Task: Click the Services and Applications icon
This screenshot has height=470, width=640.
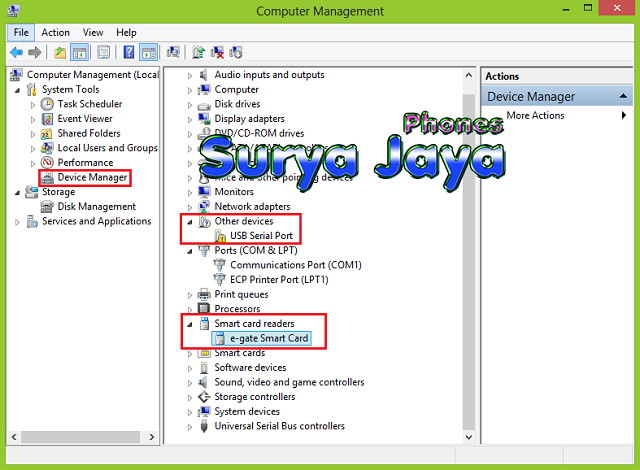Action: (32, 222)
